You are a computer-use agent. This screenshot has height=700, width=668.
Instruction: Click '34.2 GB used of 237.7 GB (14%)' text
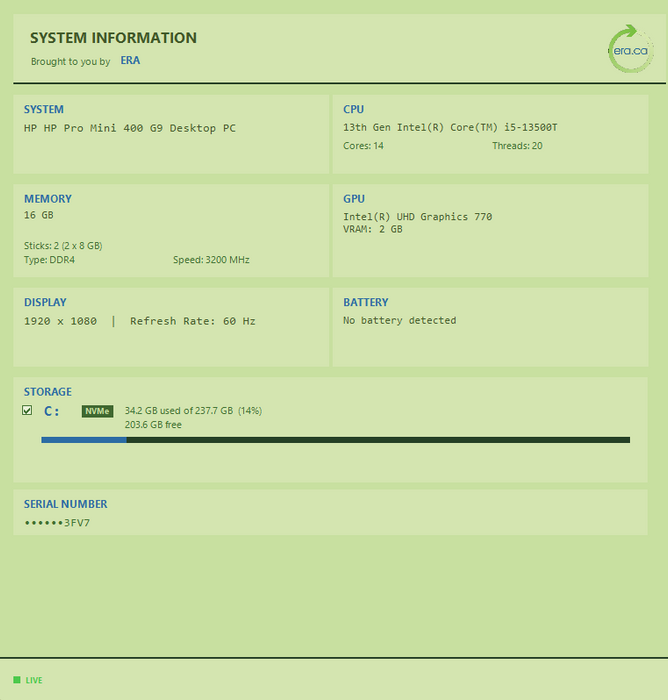coord(193,411)
